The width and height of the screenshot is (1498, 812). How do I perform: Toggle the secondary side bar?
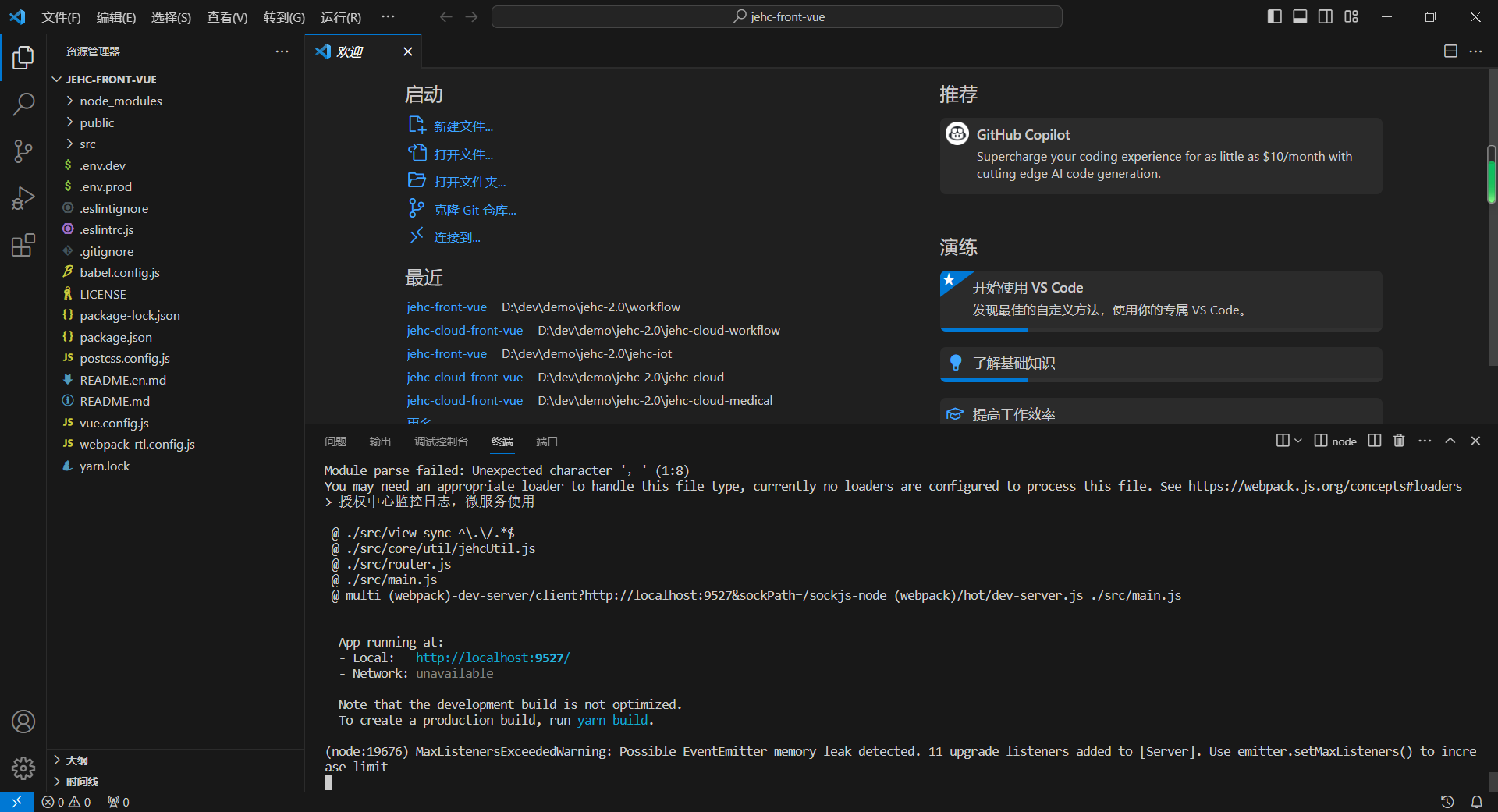1326,16
